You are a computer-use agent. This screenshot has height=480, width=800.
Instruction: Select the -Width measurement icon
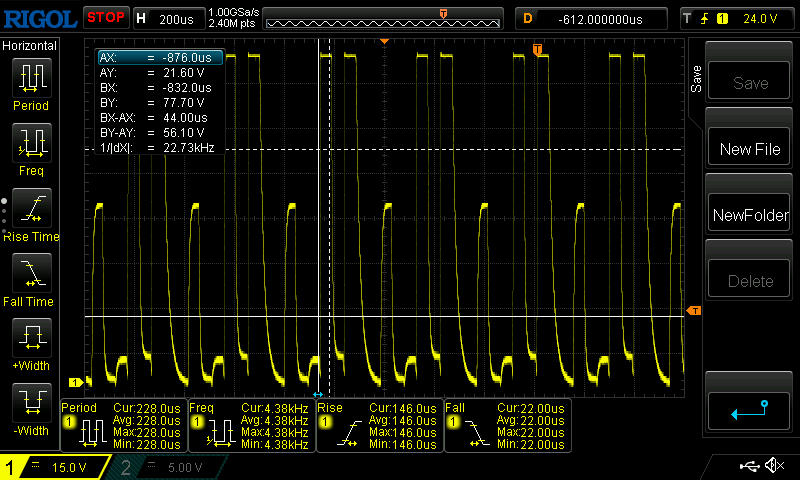pos(32,402)
